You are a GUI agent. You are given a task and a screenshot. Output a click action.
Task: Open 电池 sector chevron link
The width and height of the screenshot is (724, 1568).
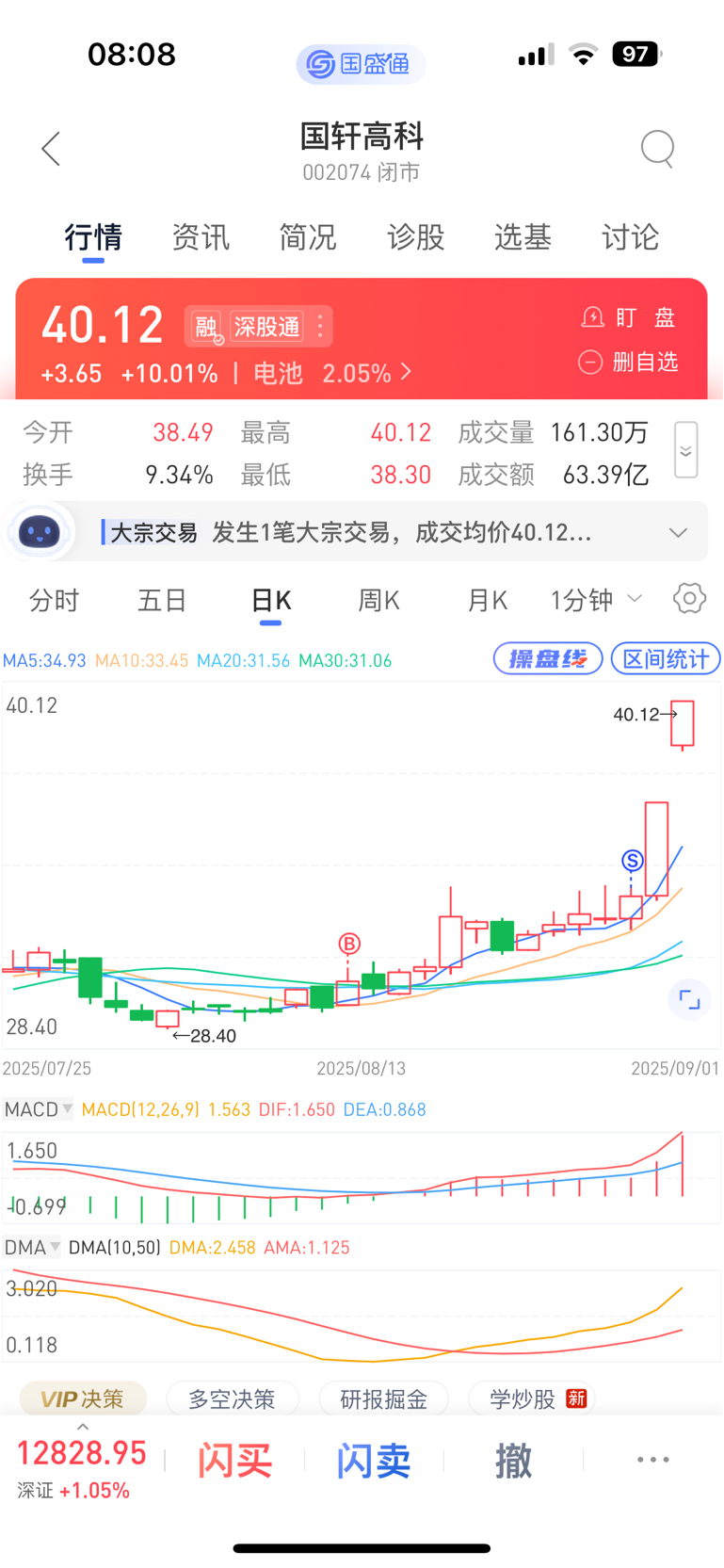pyautogui.click(x=406, y=372)
